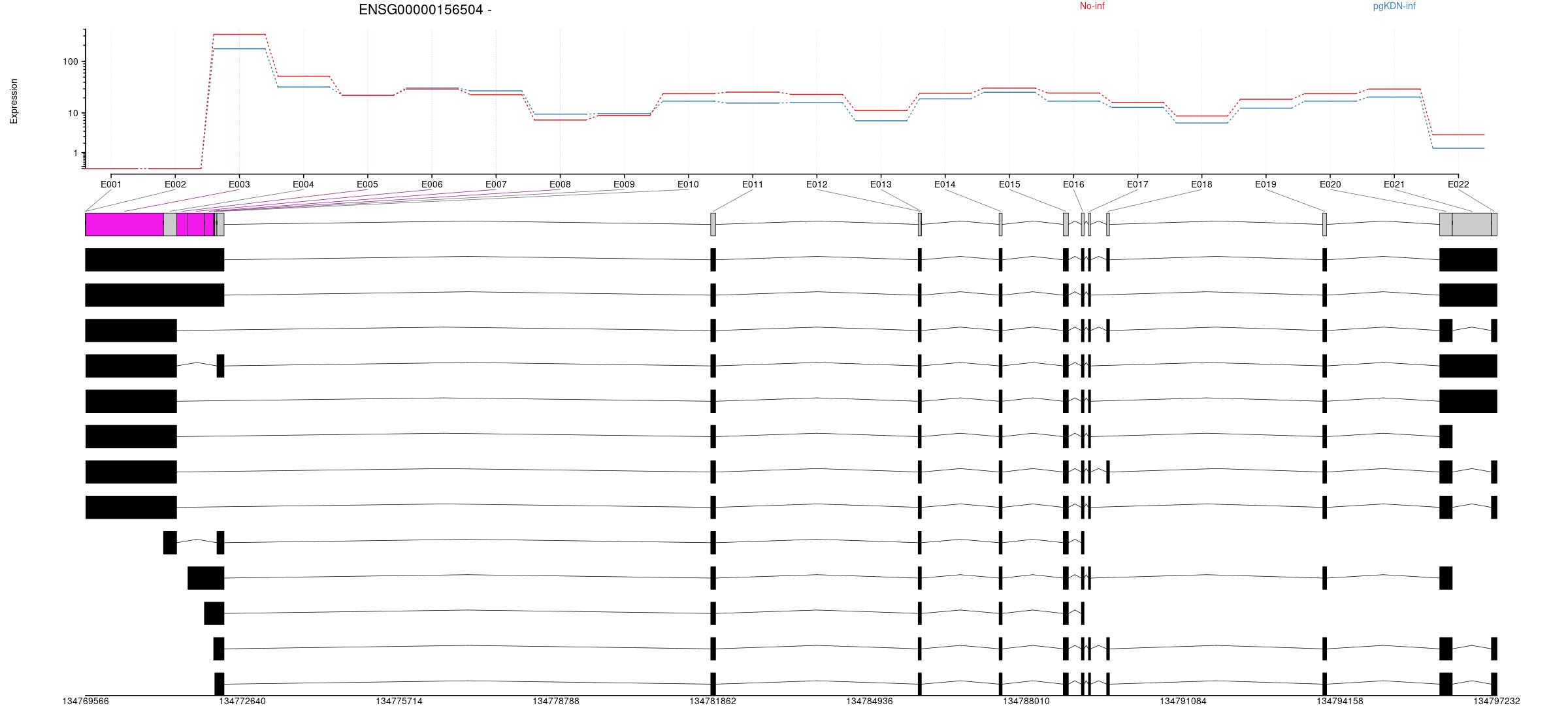Click exon label E020
This screenshot has width=1568, height=712.
tap(1330, 184)
